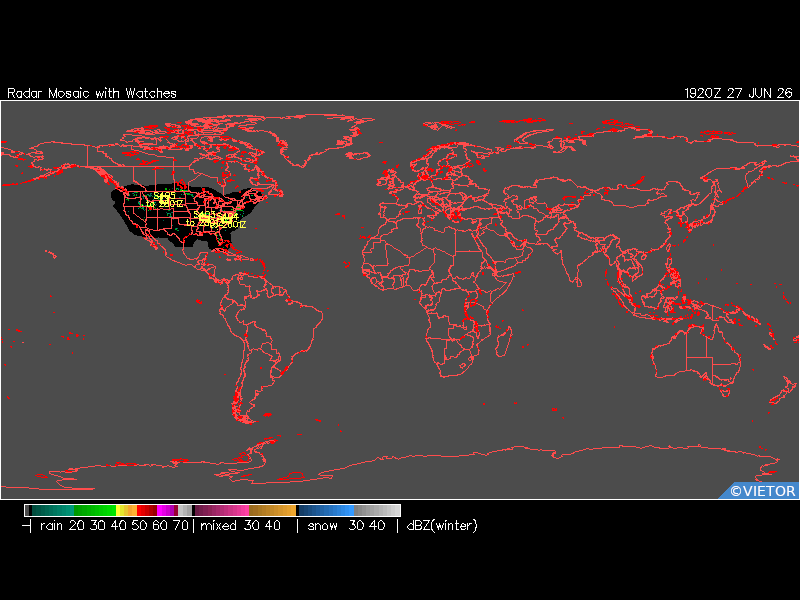
Task: Click the 40 value in mixed scale
Action: coord(272,526)
